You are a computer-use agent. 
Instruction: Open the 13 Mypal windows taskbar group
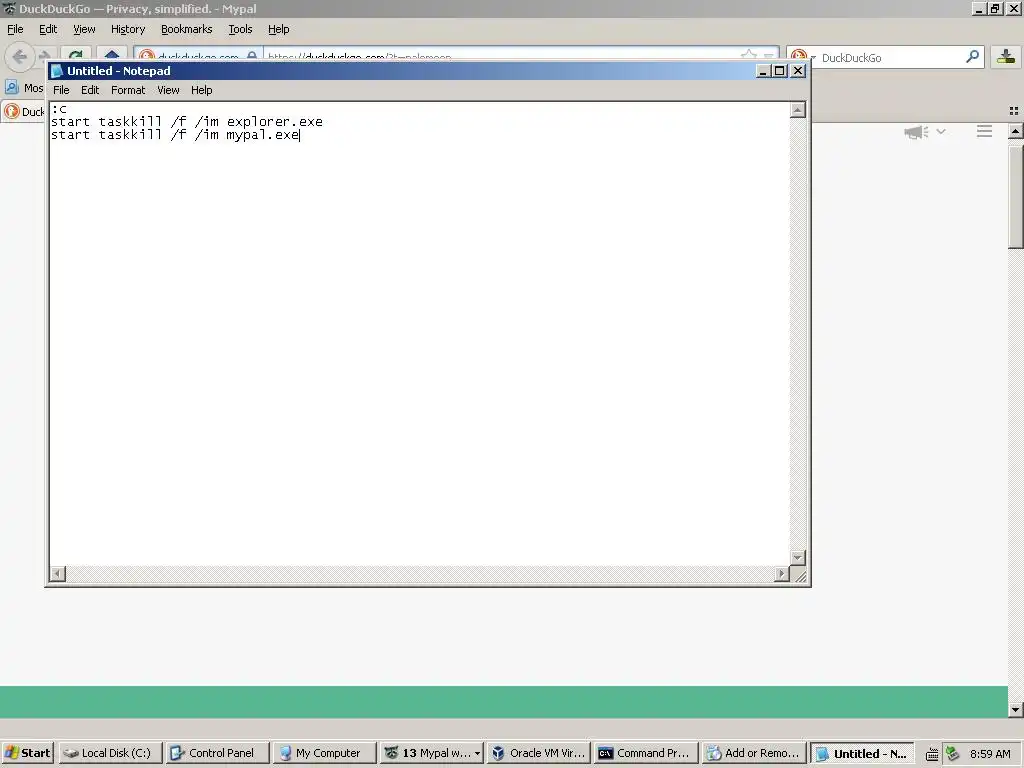pyautogui.click(x=432, y=753)
